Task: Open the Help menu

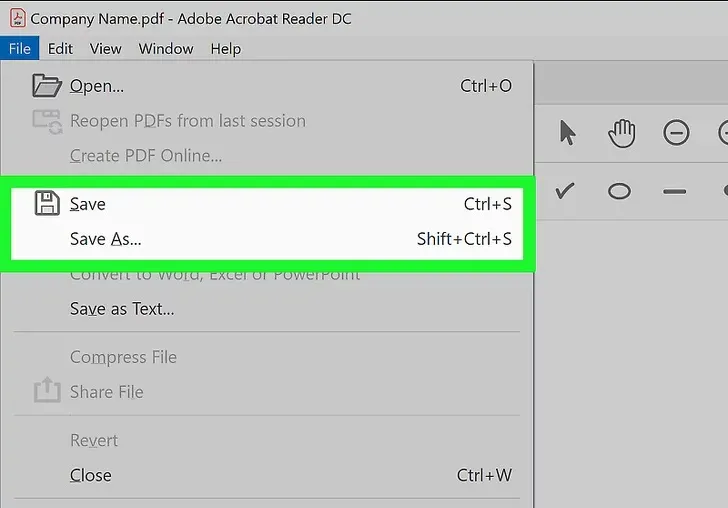Action: (226, 49)
